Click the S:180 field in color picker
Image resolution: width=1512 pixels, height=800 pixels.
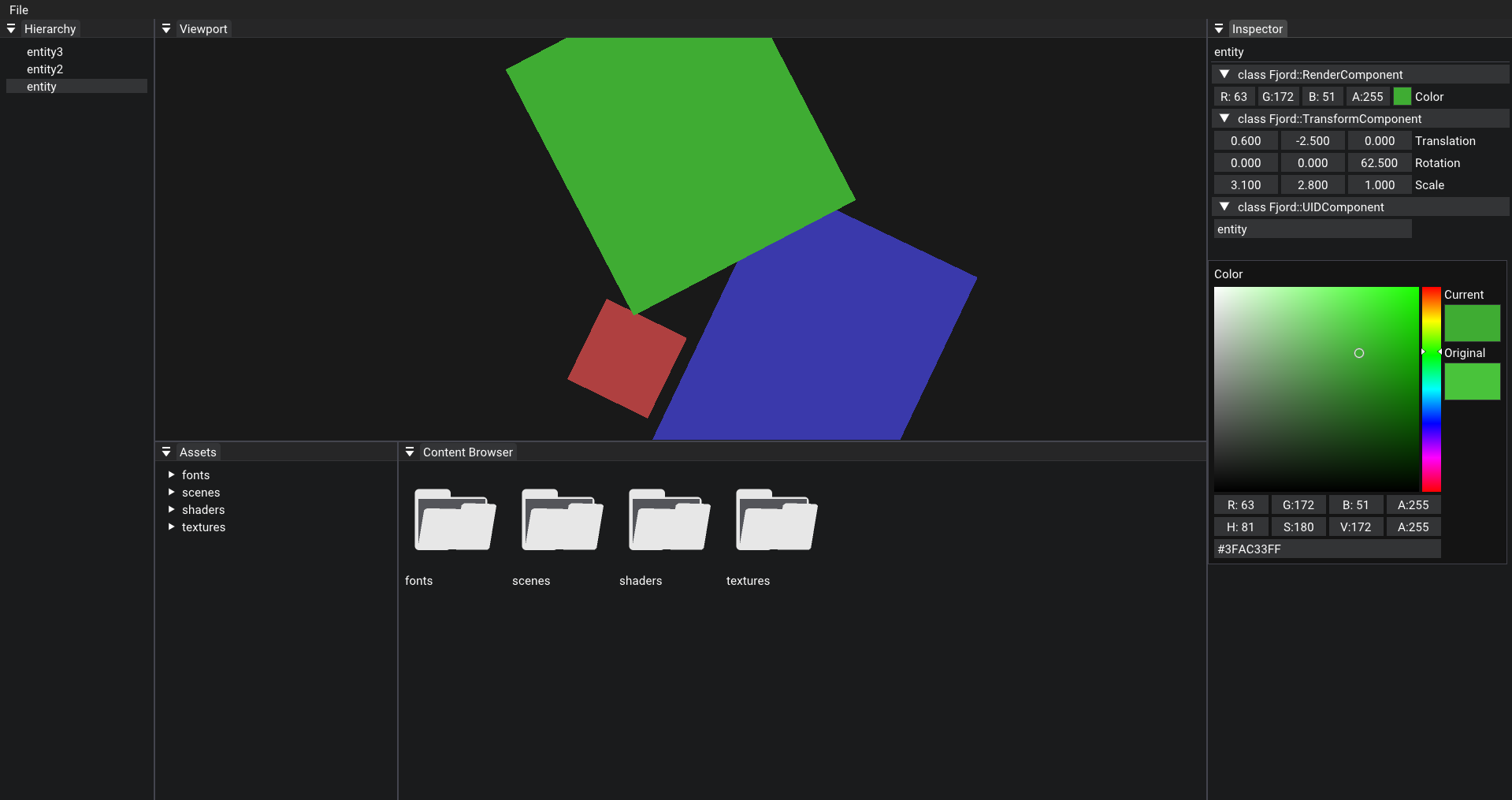tap(1298, 527)
